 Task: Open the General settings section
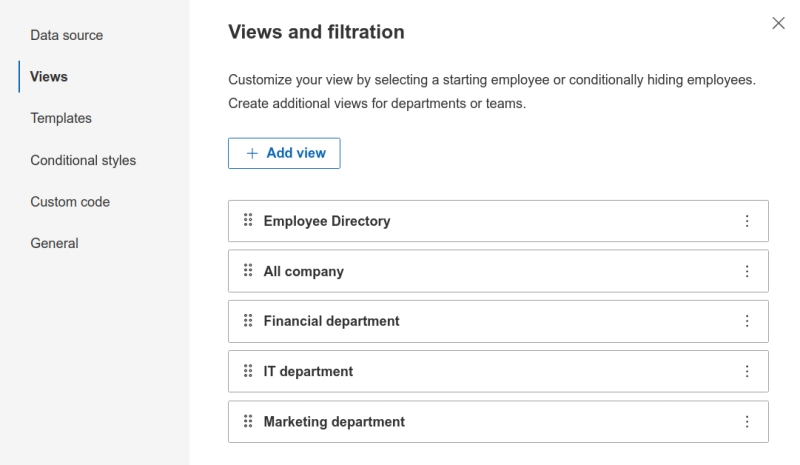(54, 243)
